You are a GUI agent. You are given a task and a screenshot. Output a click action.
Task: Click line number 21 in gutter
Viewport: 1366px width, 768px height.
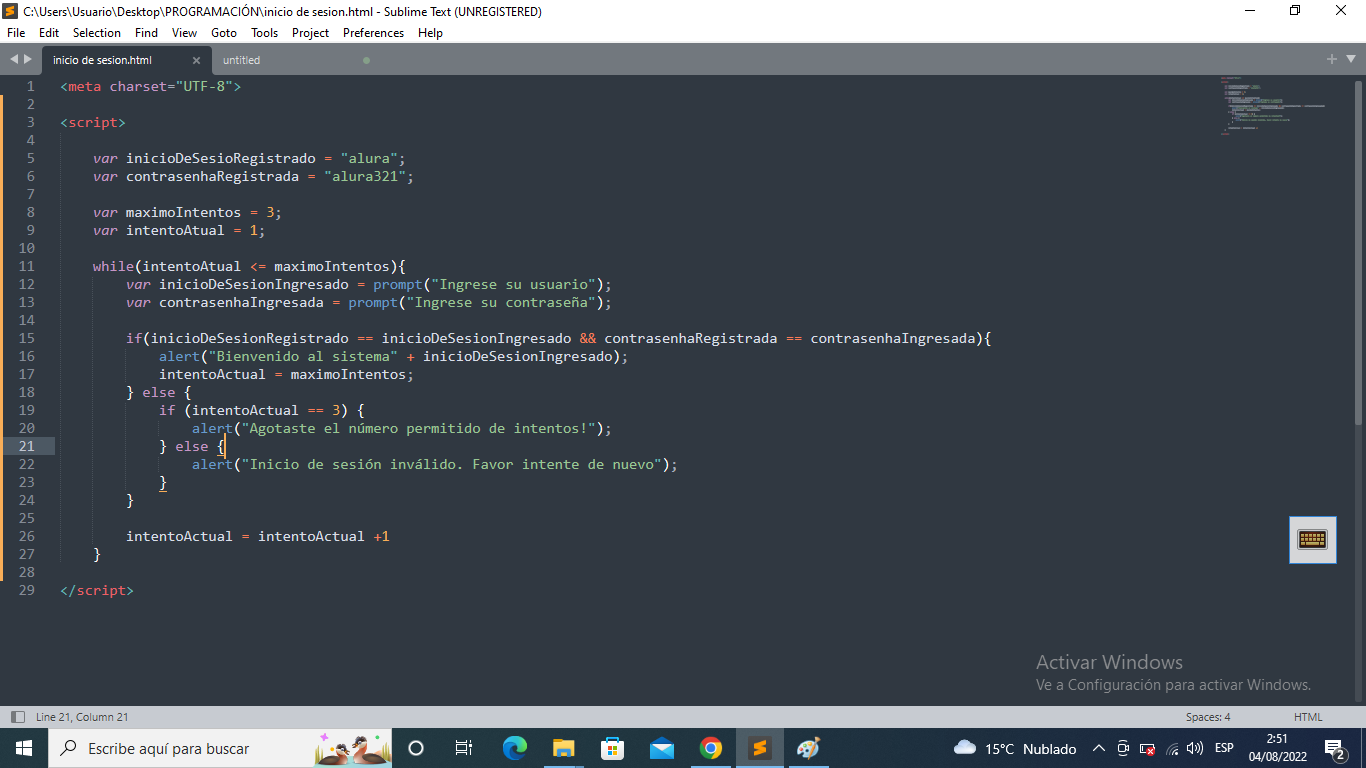[26, 446]
